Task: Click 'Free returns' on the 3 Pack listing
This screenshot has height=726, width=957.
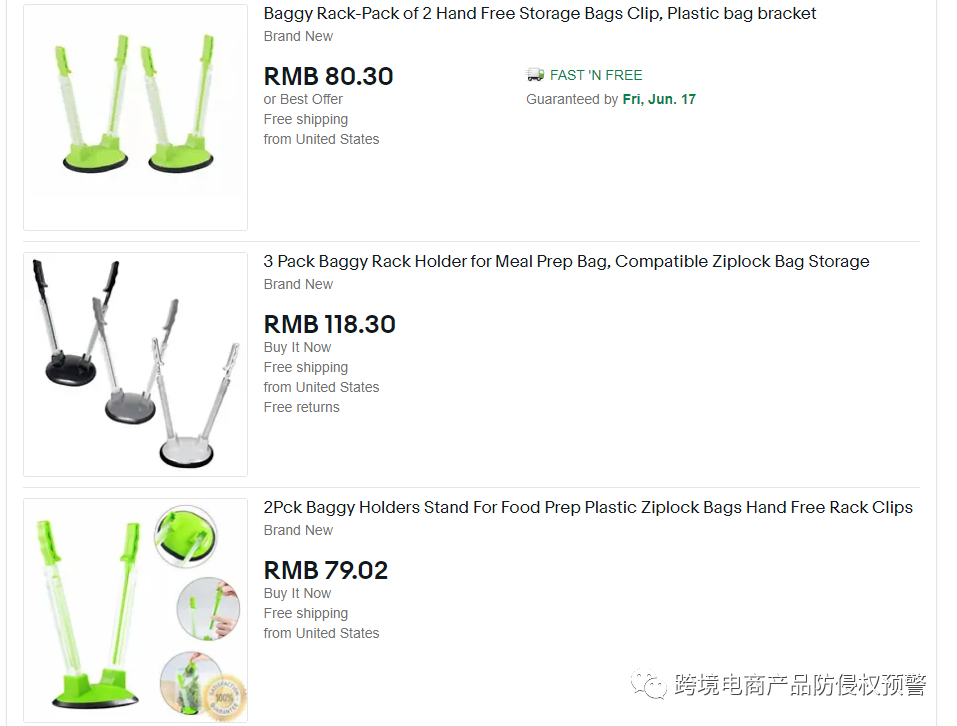Action: pyautogui.click(x=302, y=407)
